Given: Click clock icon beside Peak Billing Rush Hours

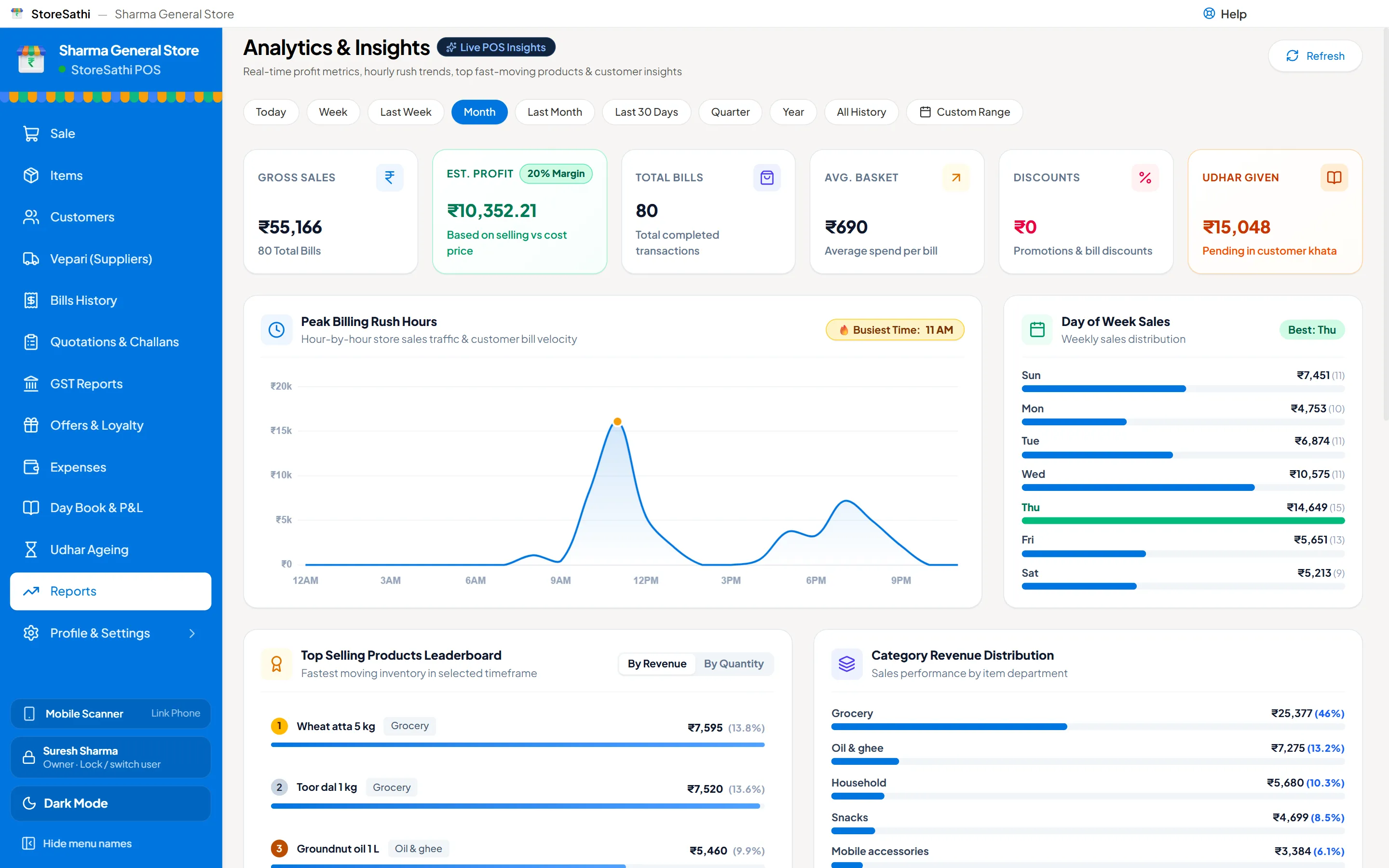Looking at the screenshot, I should (x=277, y=329).
